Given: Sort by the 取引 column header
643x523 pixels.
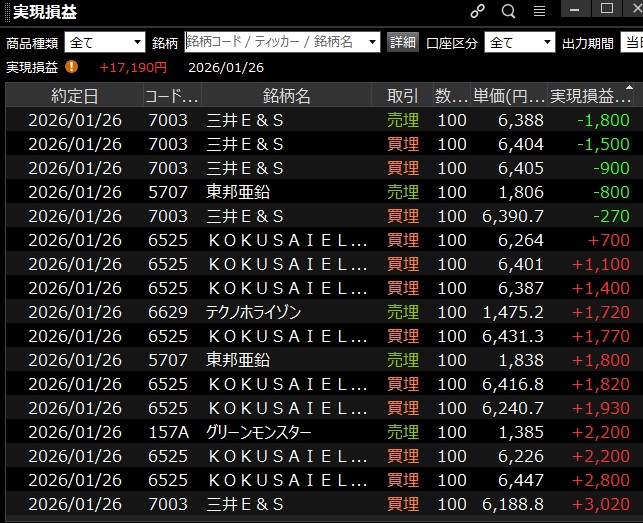Looking at the screenshot, I should [x=402, y=96].
